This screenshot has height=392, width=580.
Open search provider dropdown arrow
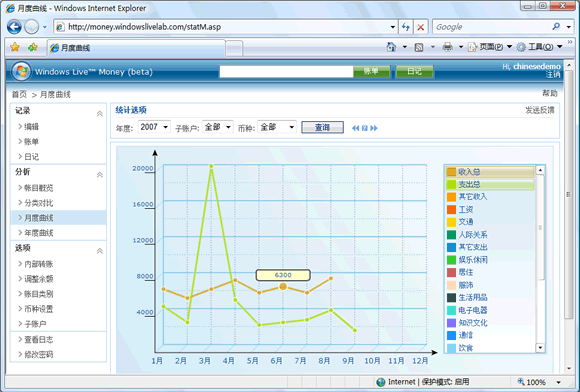point(569,27)
